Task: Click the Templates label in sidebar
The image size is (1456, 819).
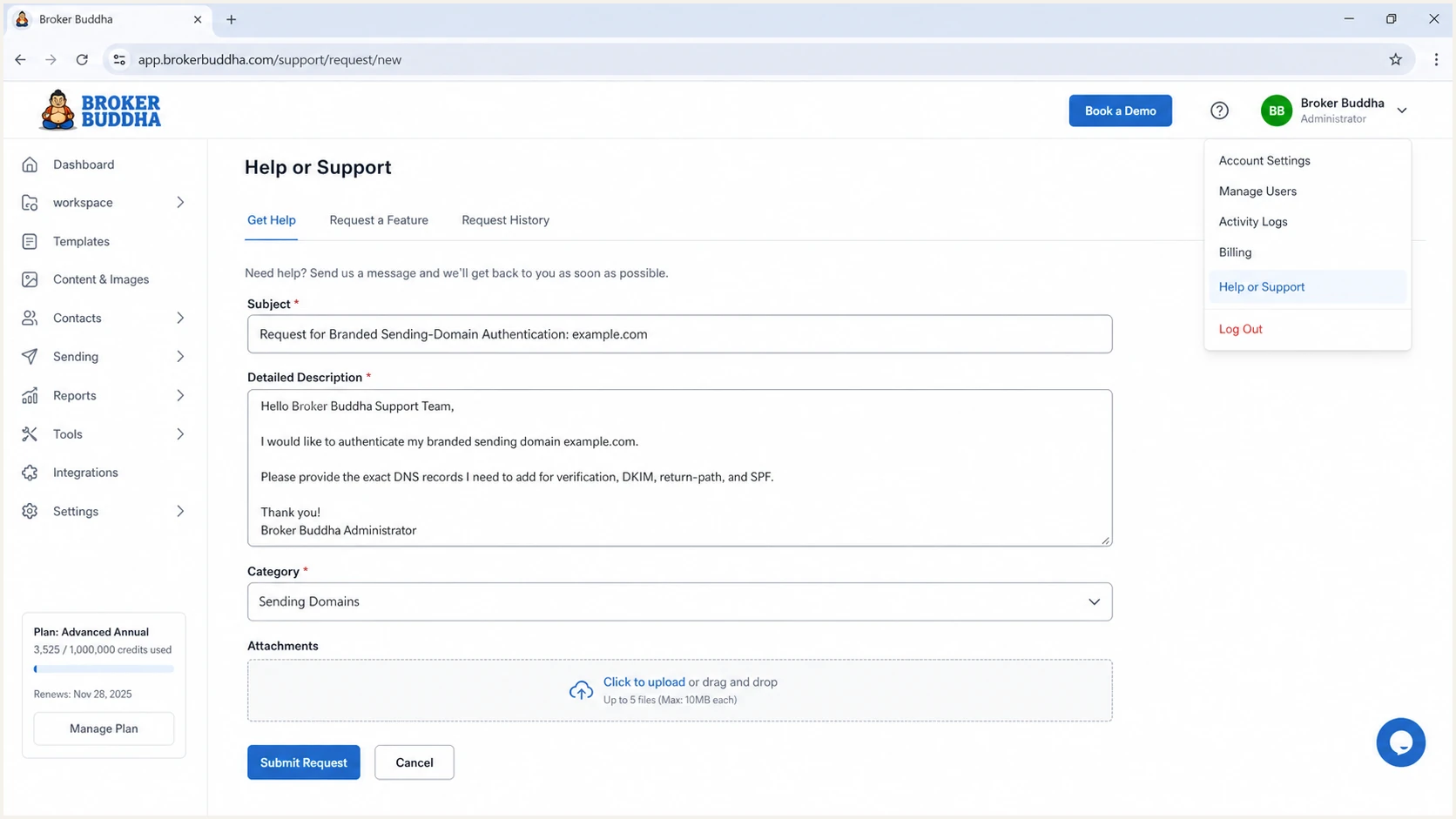Action: (x=81, y=241)
